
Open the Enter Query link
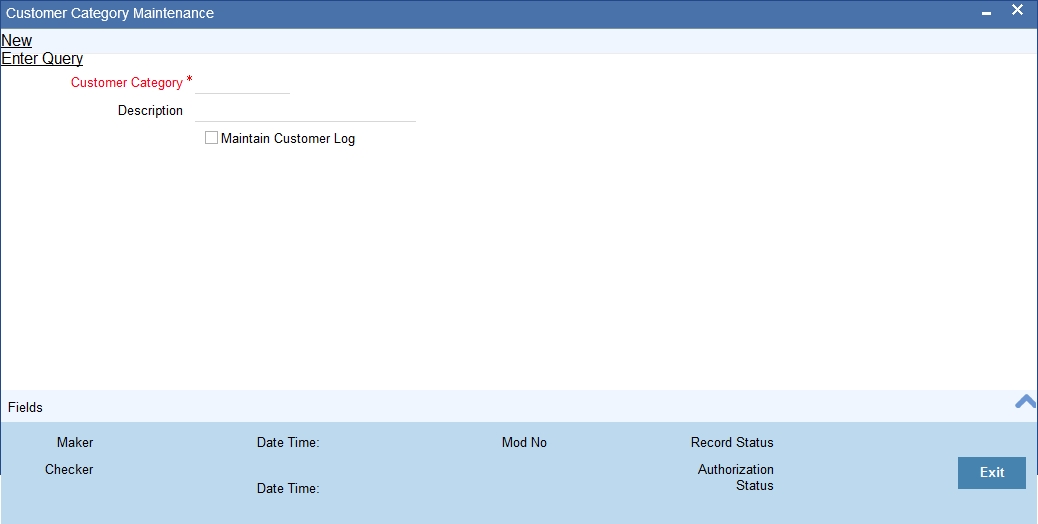coord(42,58)
